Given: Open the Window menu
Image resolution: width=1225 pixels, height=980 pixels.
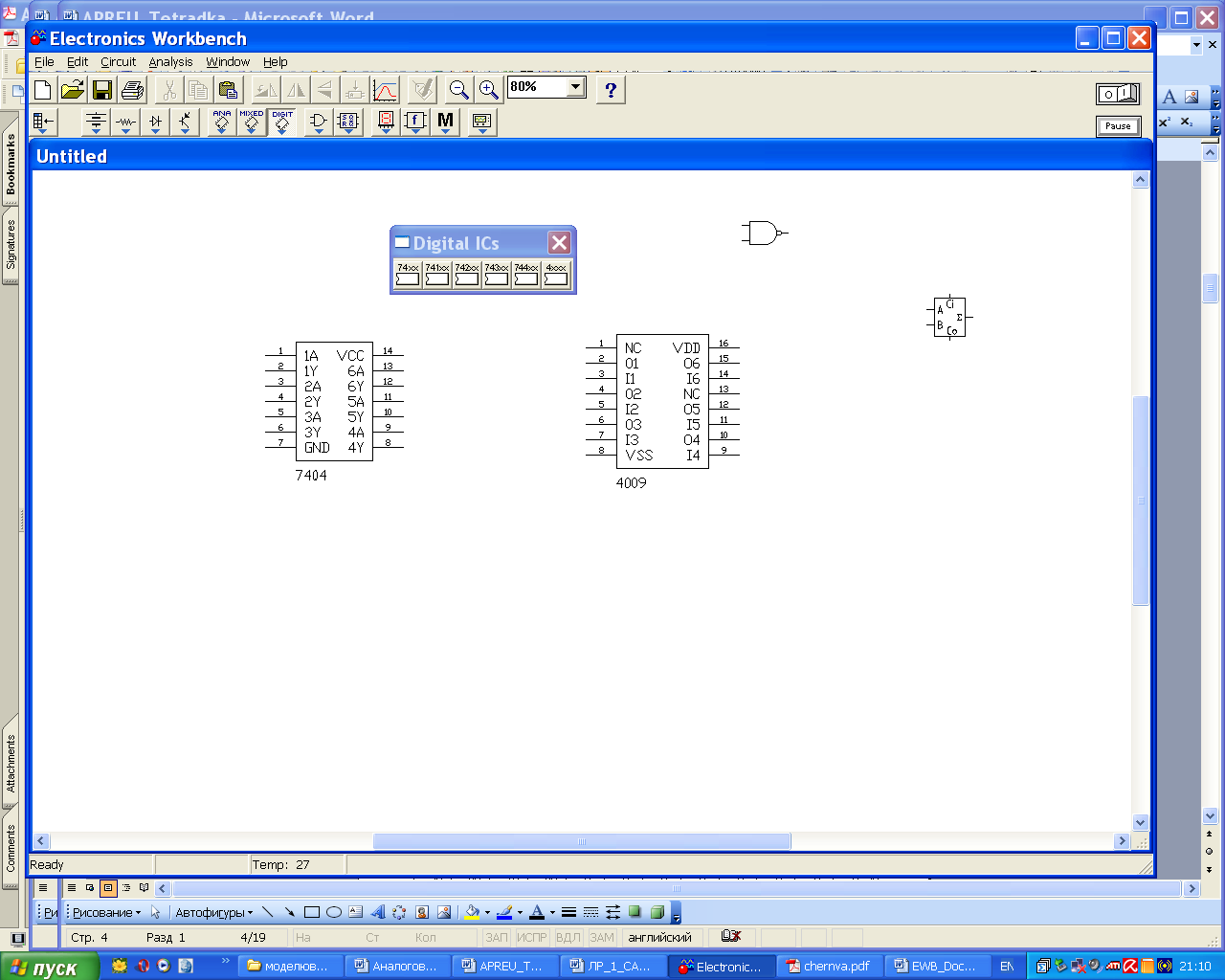Looking at the screenshot, I should click(x=228, y=62).
